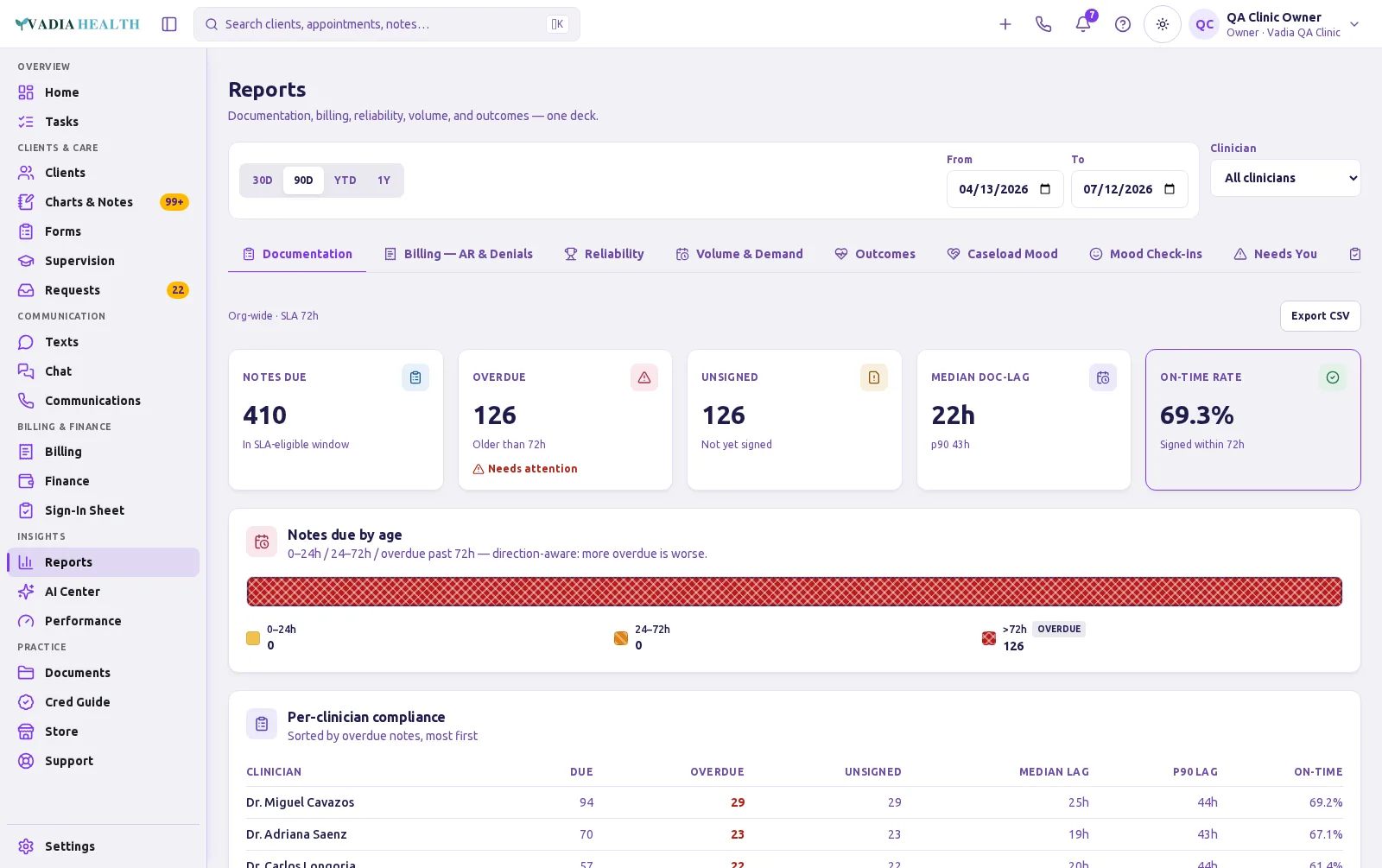Image resolution: width=1382 pixels, height=868 pixels.
Task: Toggle light/dark theme button
Action: 1163,24
